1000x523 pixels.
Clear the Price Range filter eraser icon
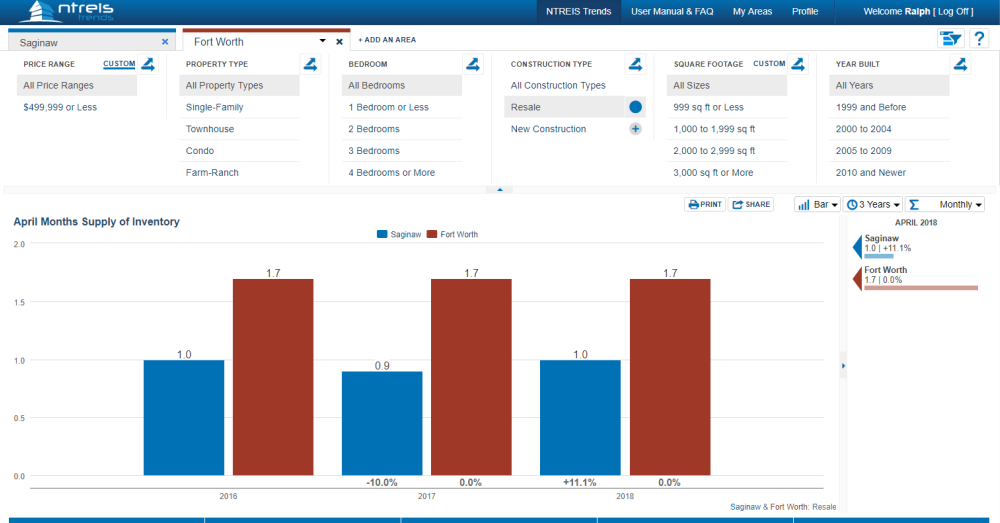[148, 64]
